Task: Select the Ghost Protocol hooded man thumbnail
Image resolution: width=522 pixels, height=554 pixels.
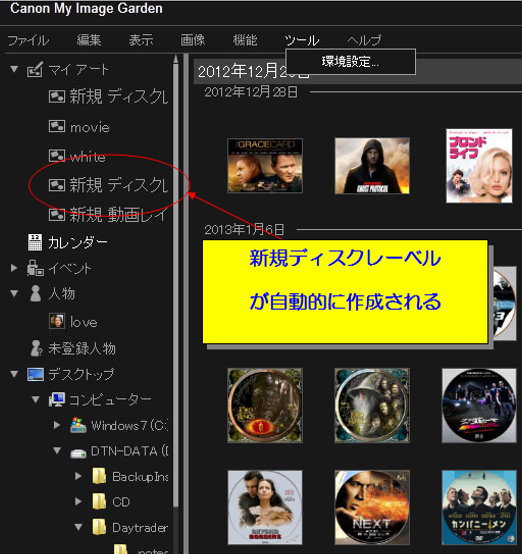Action: [372, 166]
